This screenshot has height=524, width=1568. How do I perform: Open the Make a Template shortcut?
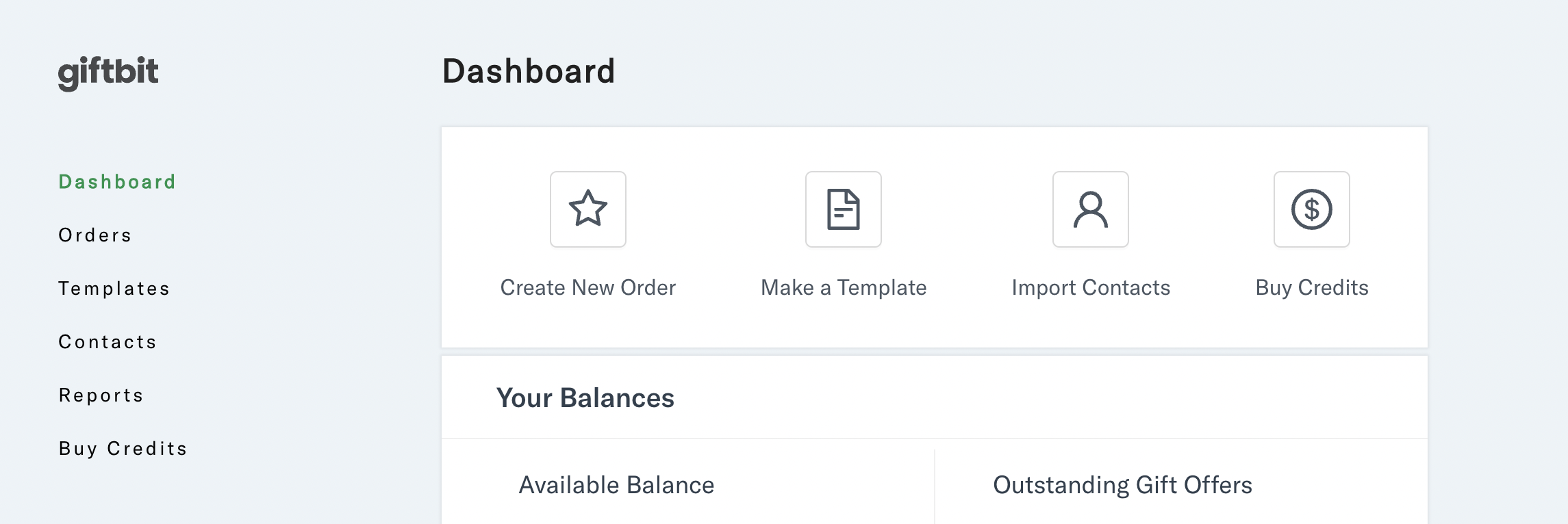(x=843, y=287)
